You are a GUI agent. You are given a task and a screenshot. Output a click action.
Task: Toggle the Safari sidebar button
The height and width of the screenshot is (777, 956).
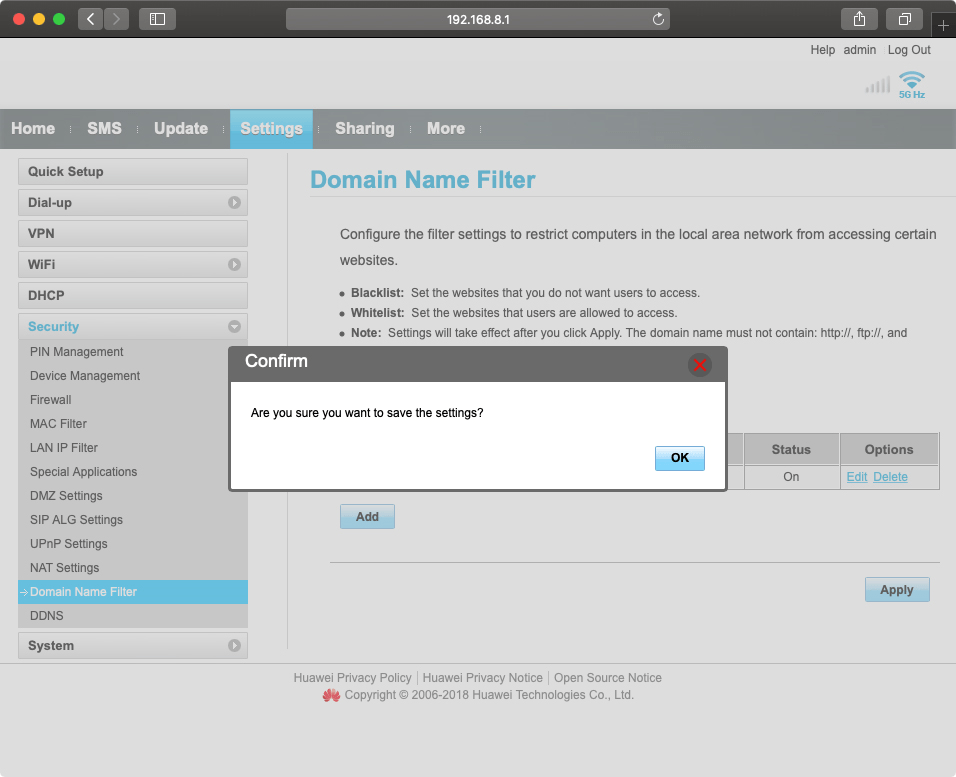(157, 19)
